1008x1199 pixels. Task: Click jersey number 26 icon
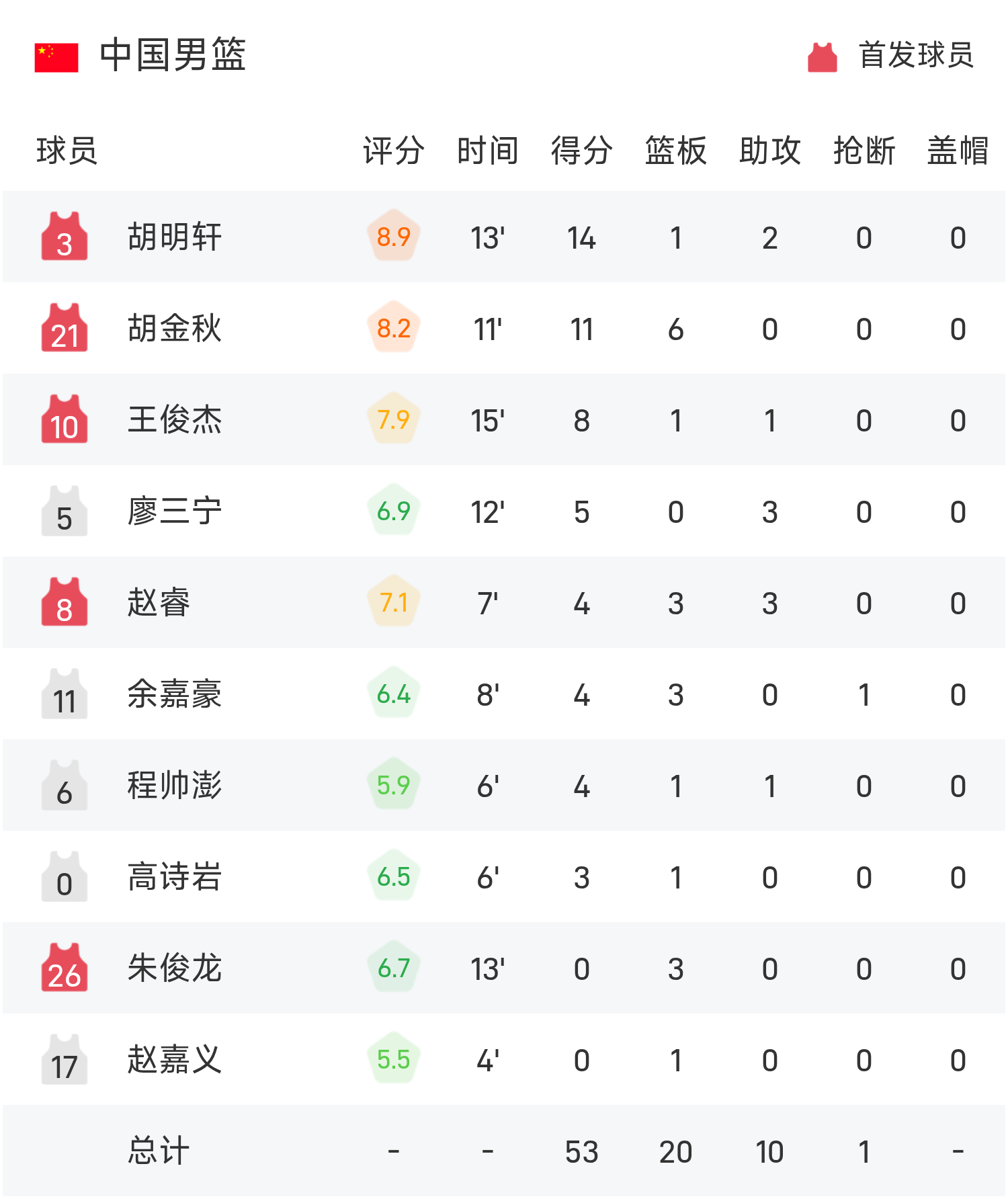pos(65,968)
